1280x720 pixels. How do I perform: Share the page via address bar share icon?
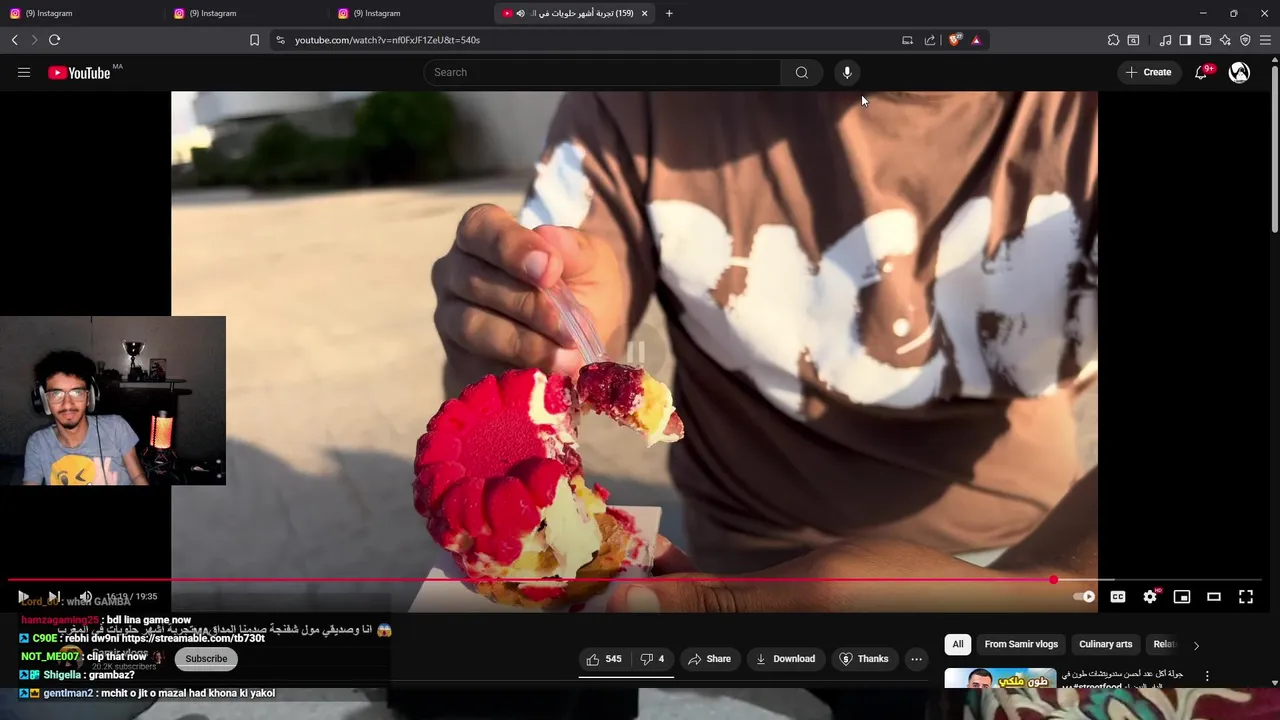click(930, 40)
